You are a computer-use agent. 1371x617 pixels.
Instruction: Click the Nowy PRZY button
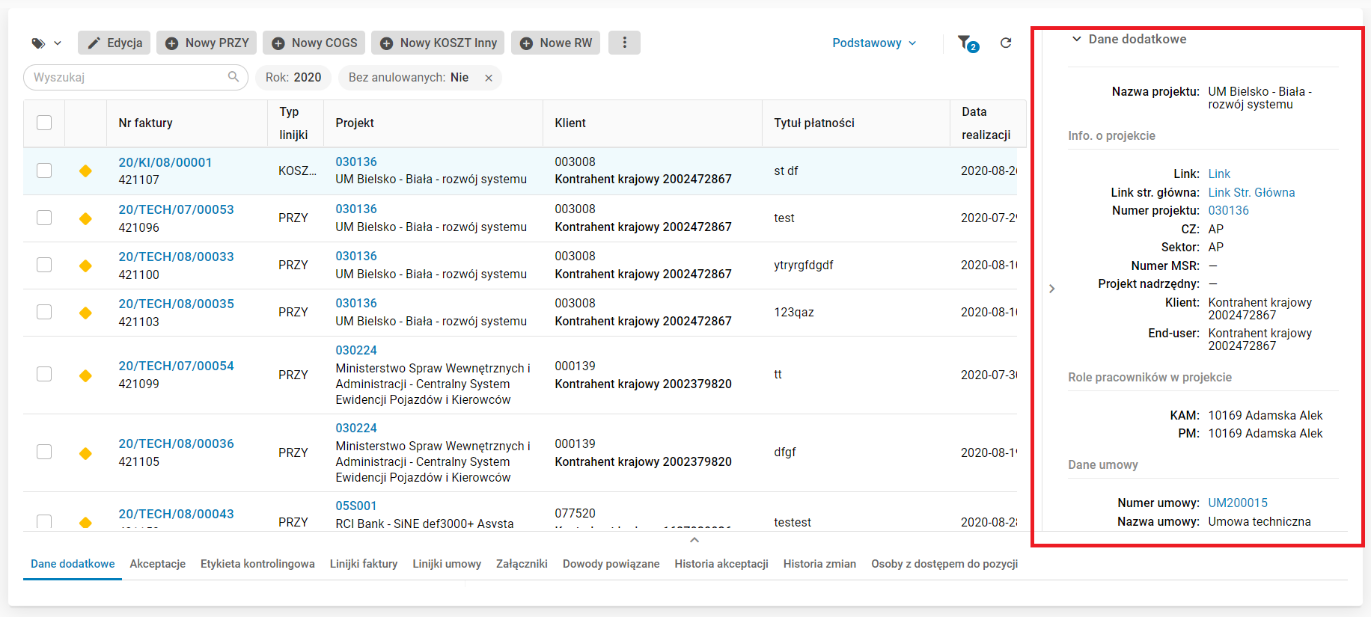(x=207, y=43)
